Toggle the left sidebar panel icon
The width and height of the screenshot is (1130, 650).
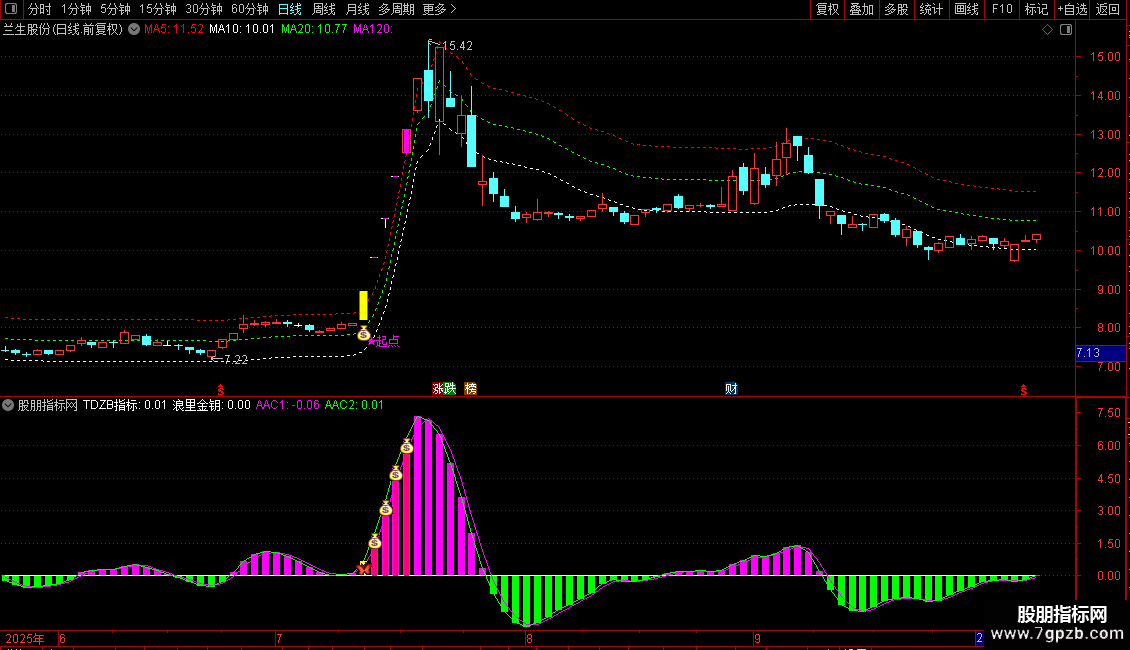tap(12, 10)
